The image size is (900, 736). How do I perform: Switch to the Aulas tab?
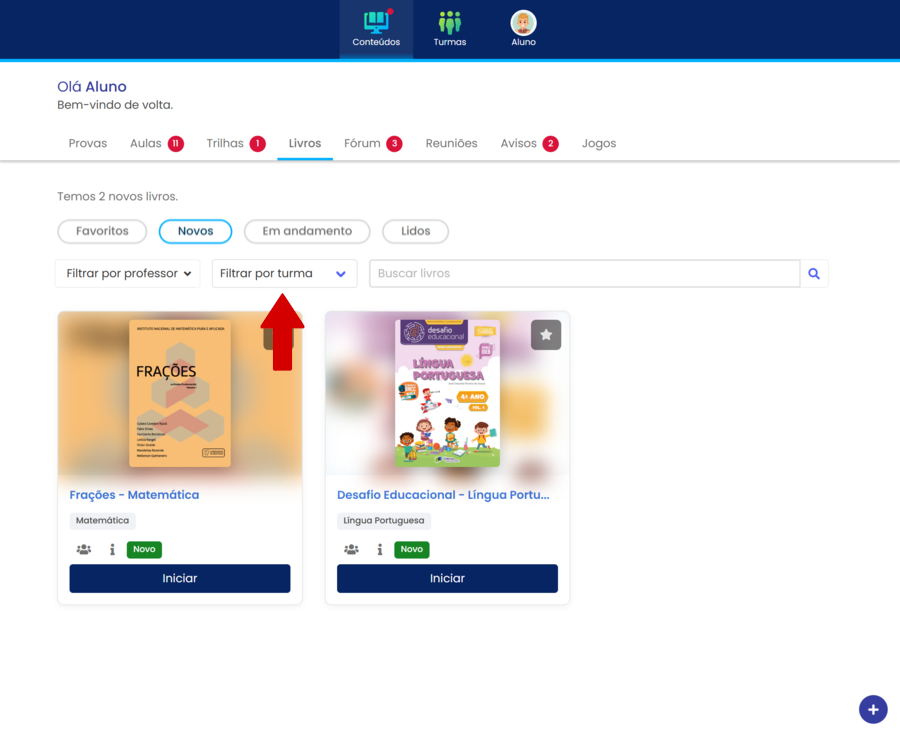[x=155, y=143]
